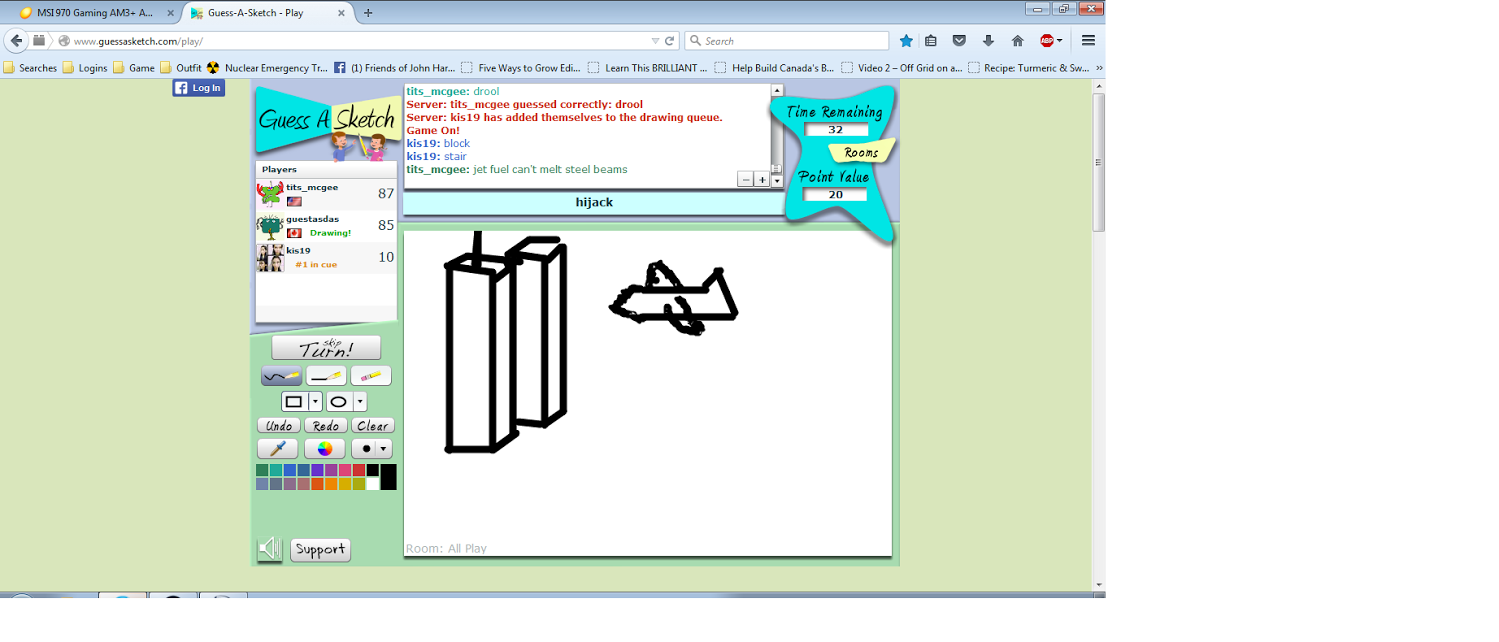Open the ellipse fill options dropdown
Screen dimensions: 1499x642
pos(360,400)
